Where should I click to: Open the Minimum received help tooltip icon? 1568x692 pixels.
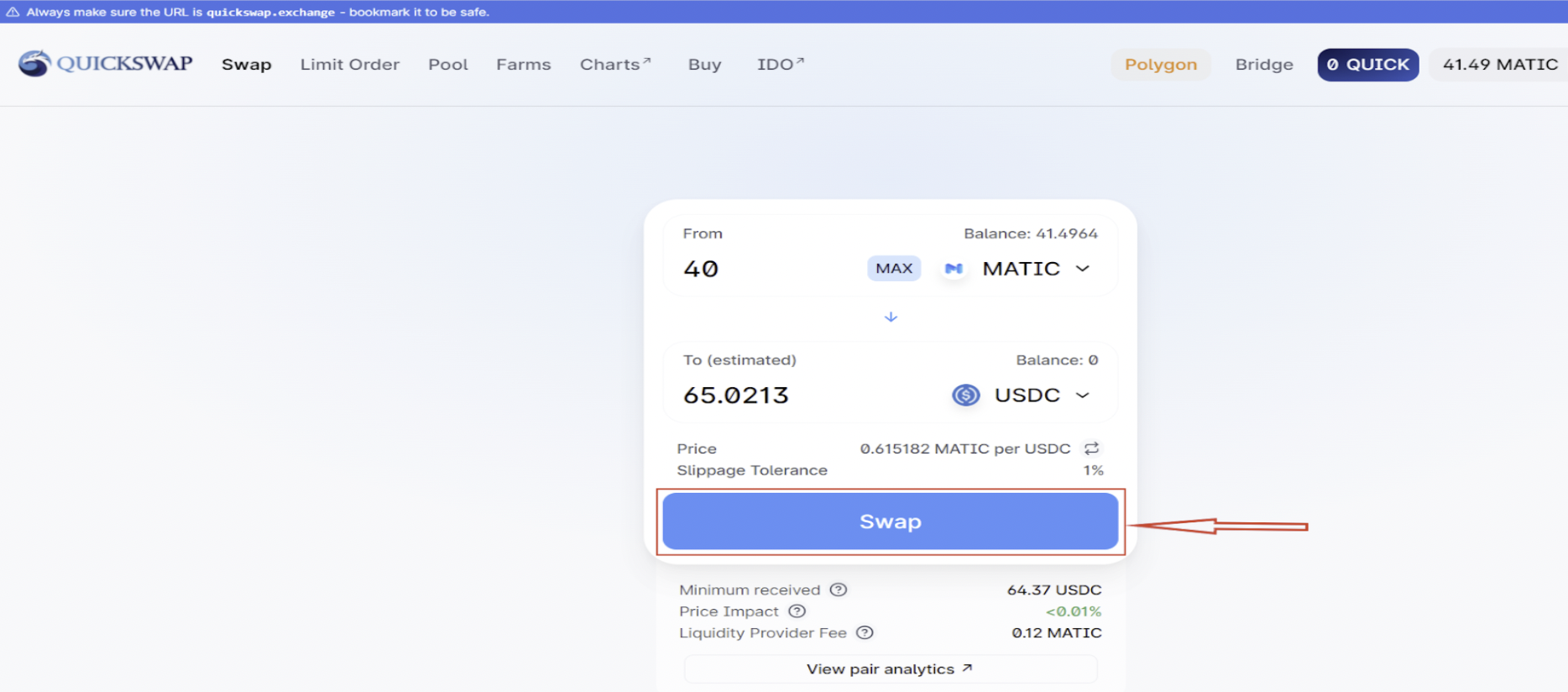pyautogui.click(x=838, y=590)
